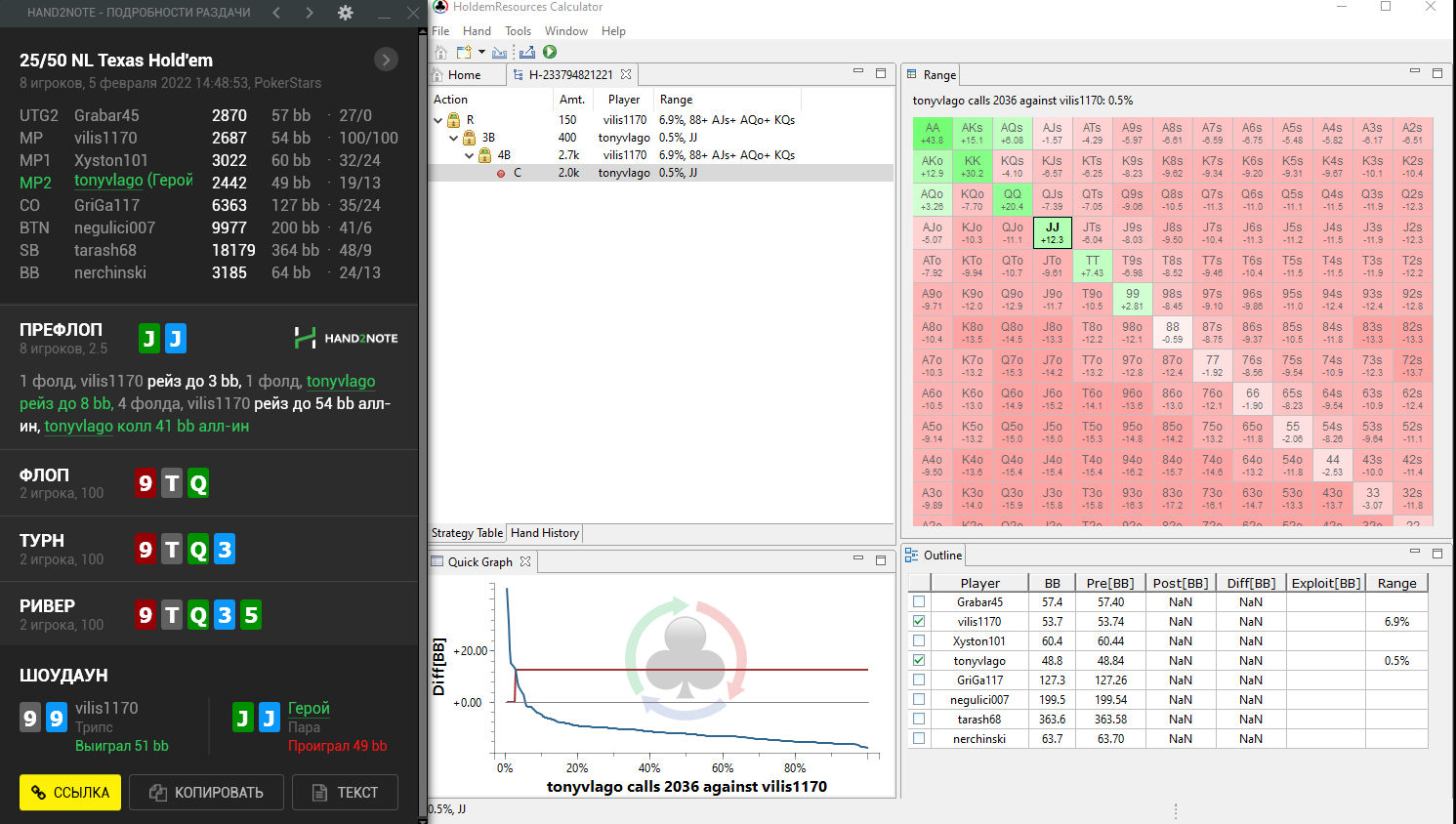1456x824 pixels.
Task: Switch to the Home tab
Action: 465,74
